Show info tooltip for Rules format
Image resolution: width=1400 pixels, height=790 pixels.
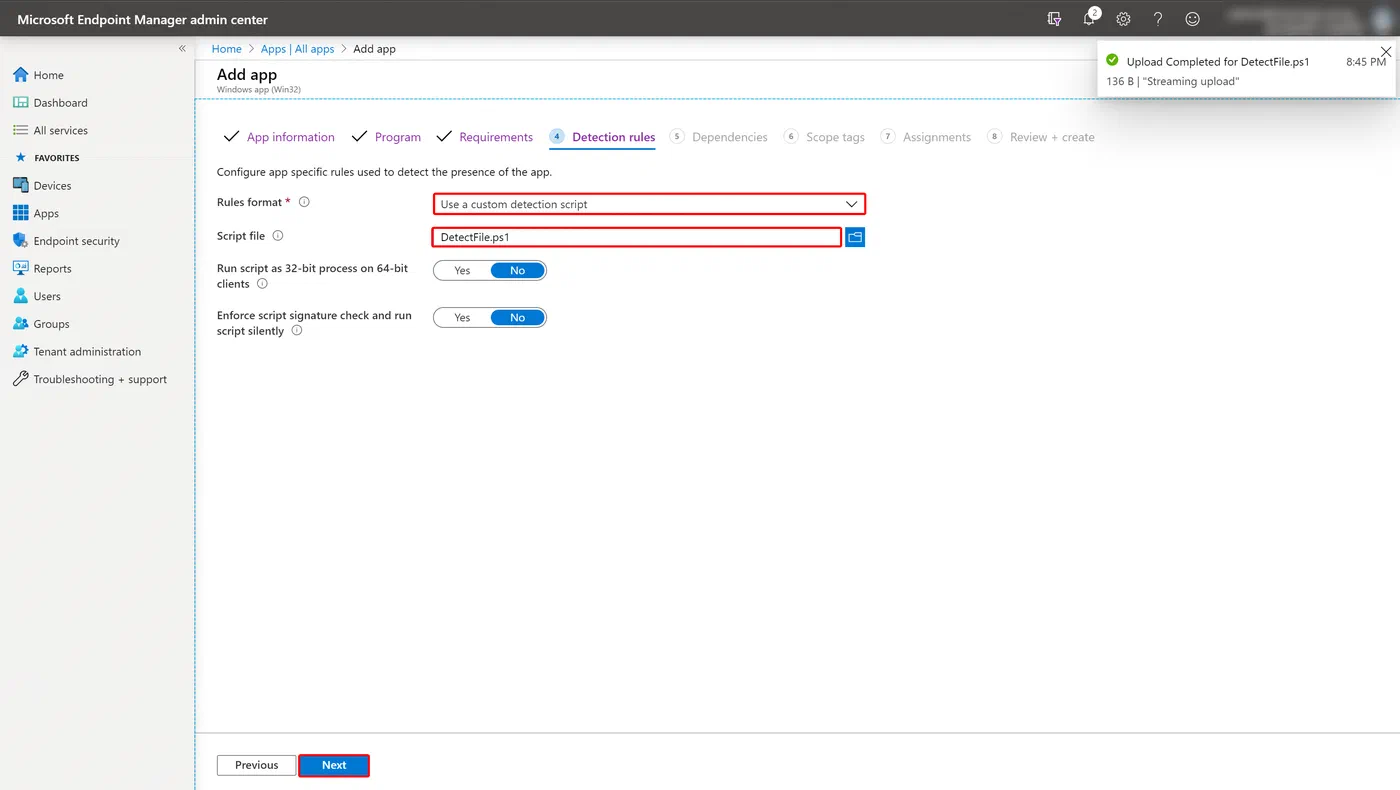click(x=305, y=202)
